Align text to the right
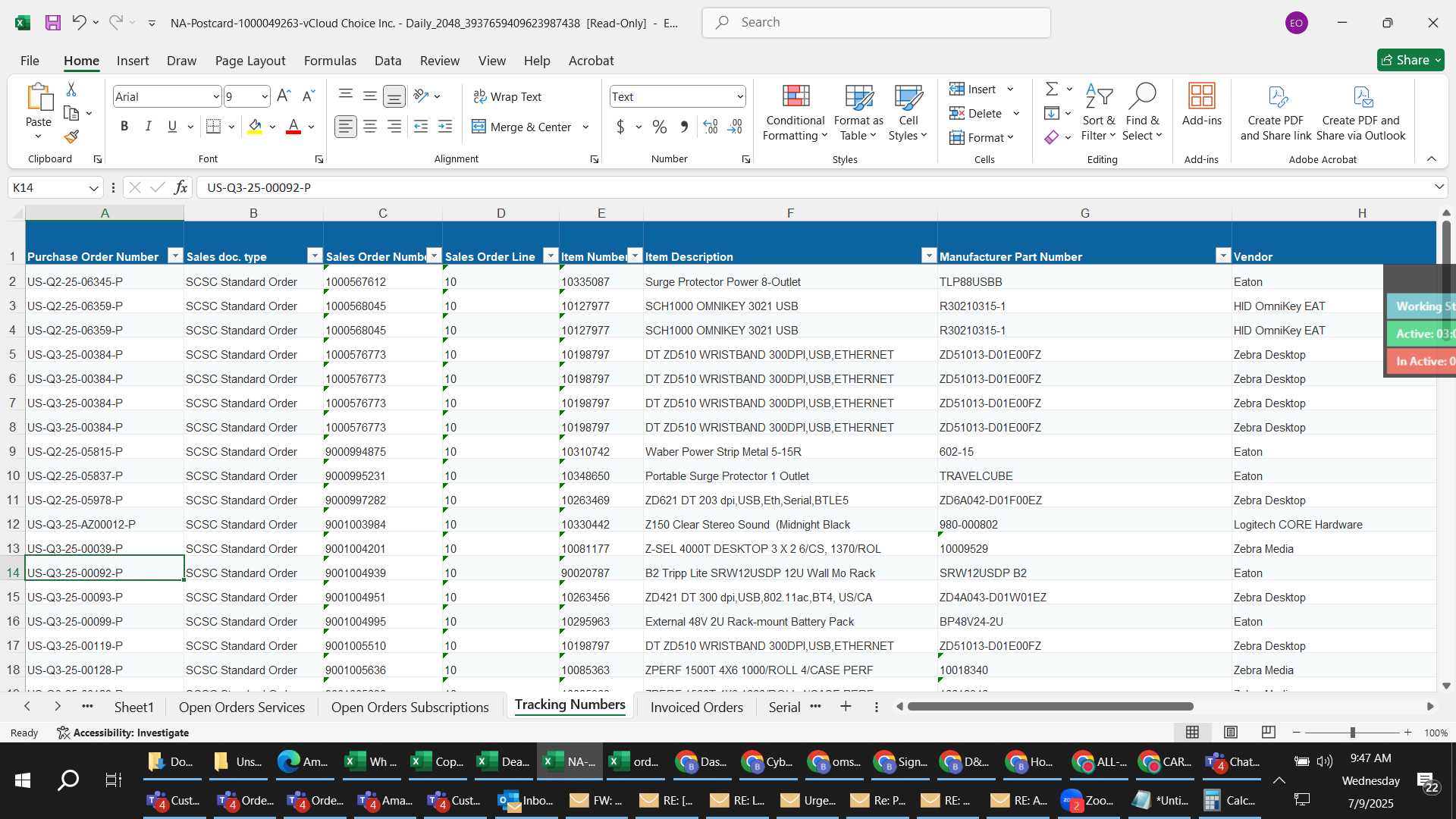 pos(394,127)
